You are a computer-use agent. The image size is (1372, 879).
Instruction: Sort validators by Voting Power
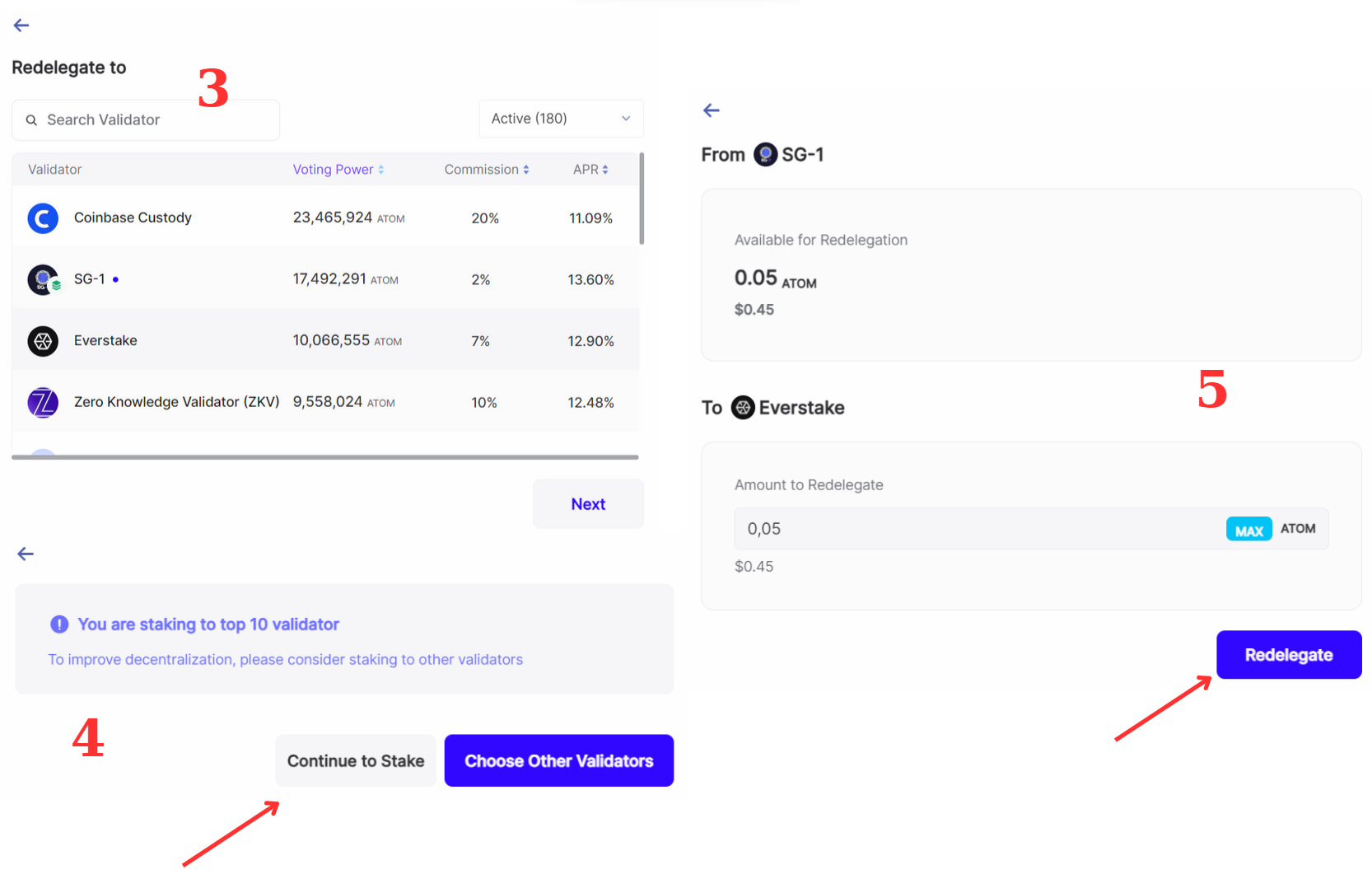338,170
